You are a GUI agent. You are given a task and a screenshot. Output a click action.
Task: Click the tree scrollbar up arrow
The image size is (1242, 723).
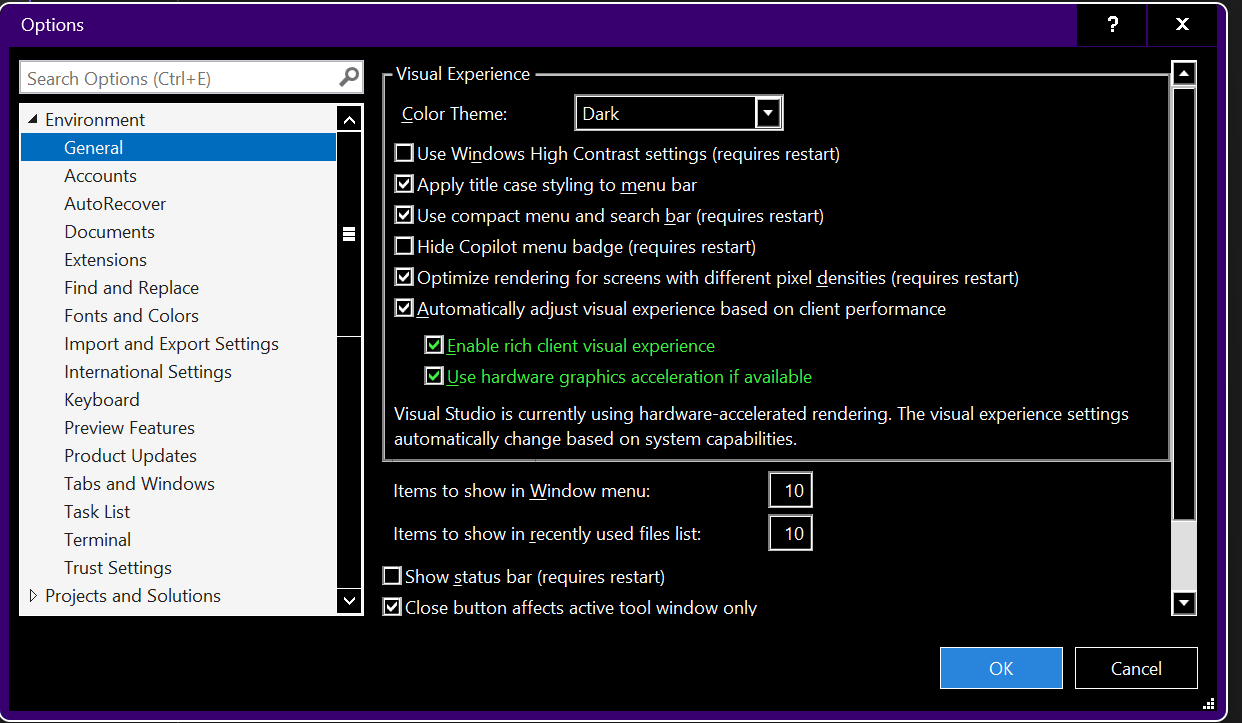pyautogui.click(x=349, y=119)
